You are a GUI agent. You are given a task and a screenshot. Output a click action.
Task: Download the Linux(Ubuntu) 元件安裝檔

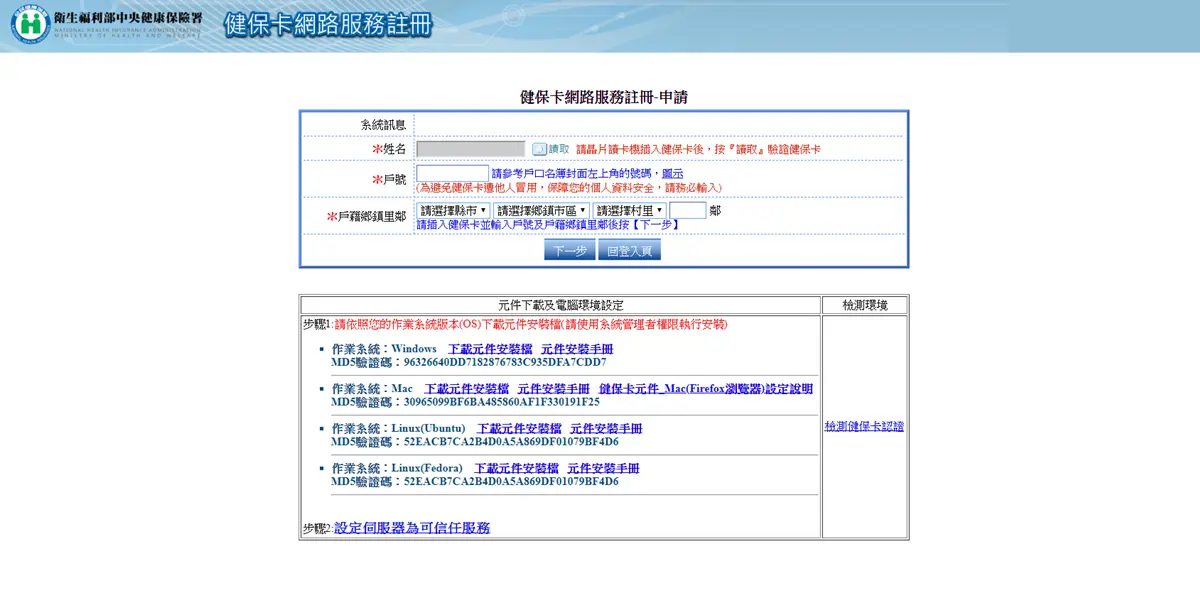(x=519, y=429)
